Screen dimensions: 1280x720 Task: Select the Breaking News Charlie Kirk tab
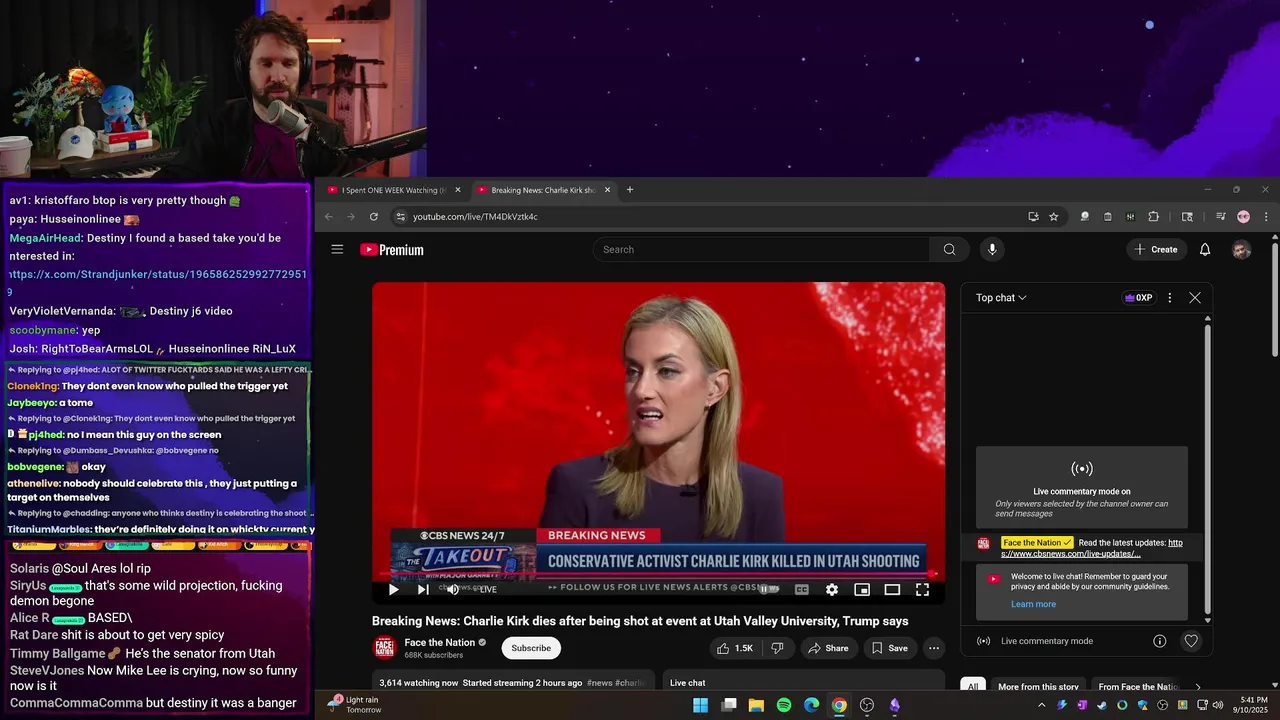pyautogui.click(x=542, y=190)
